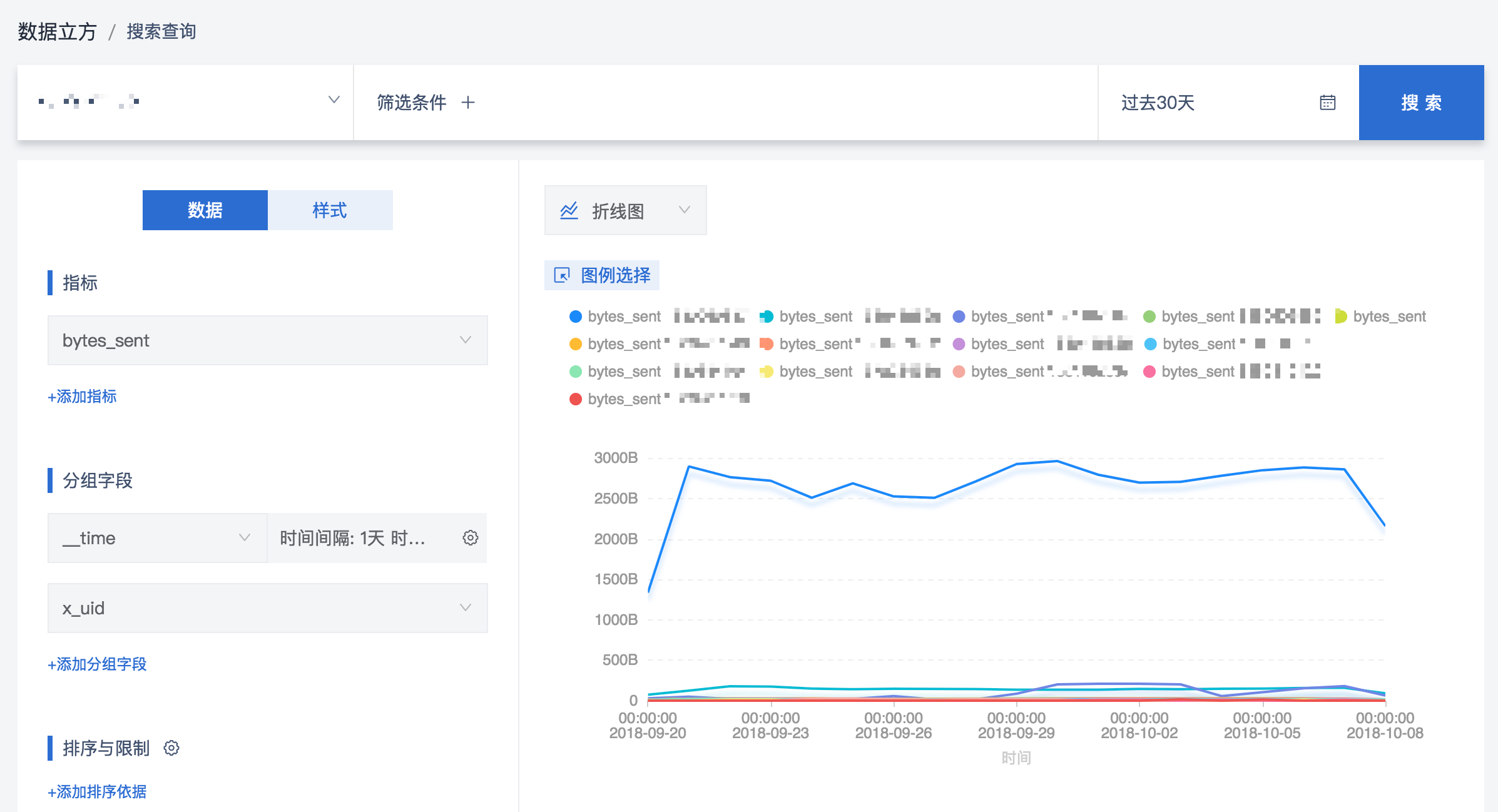Click the +添加排序依据 link

[97, 792]
